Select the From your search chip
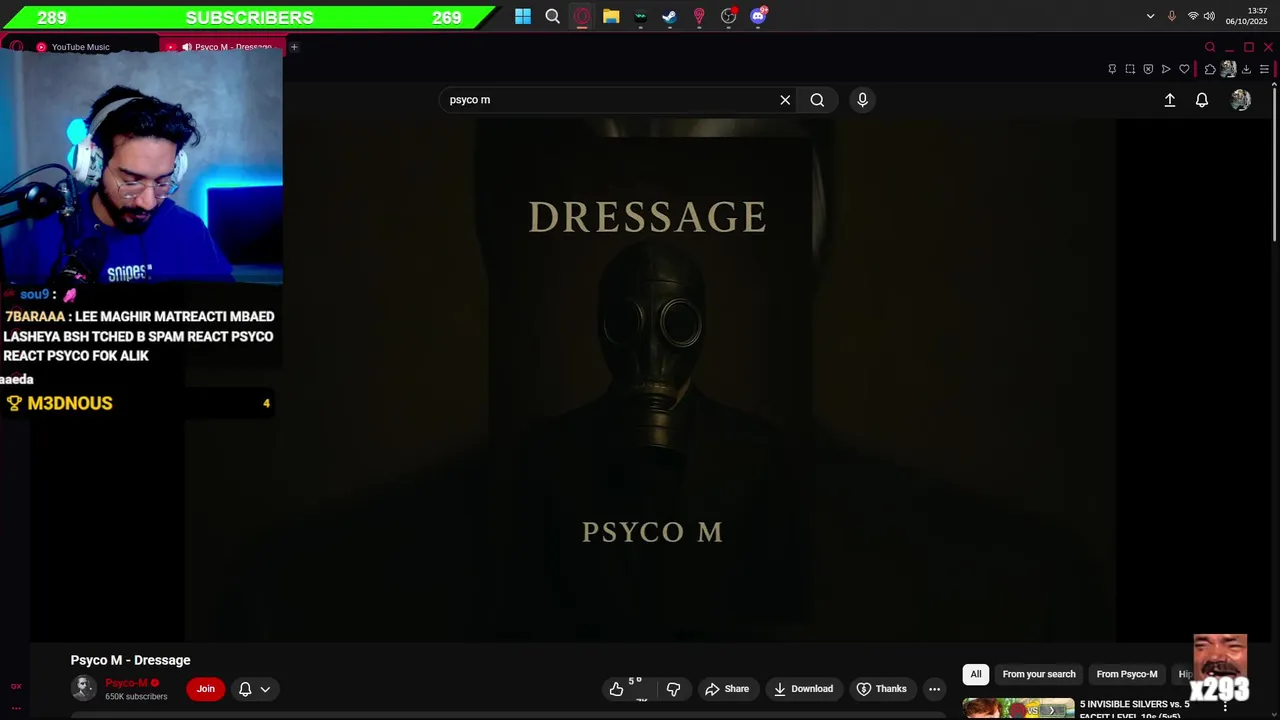Image resolution: width=1280 pixels, height=720 pixels. (1039, 674)
